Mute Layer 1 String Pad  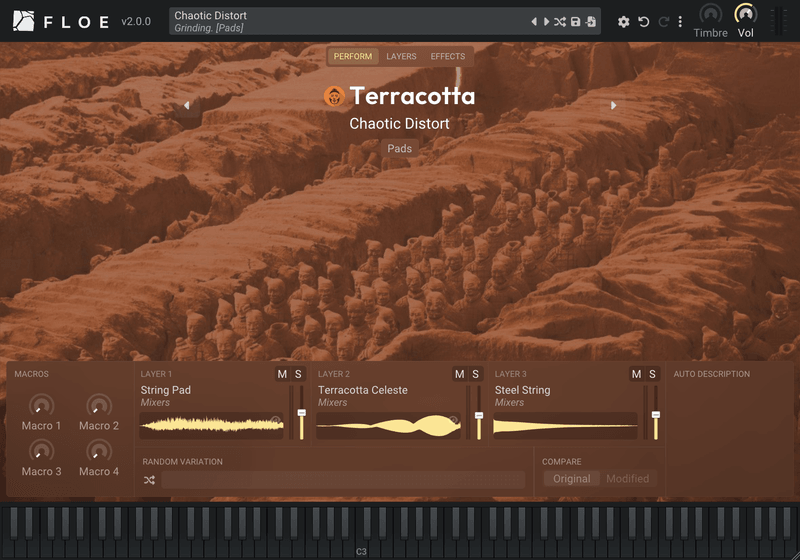[x=282, y=374]
